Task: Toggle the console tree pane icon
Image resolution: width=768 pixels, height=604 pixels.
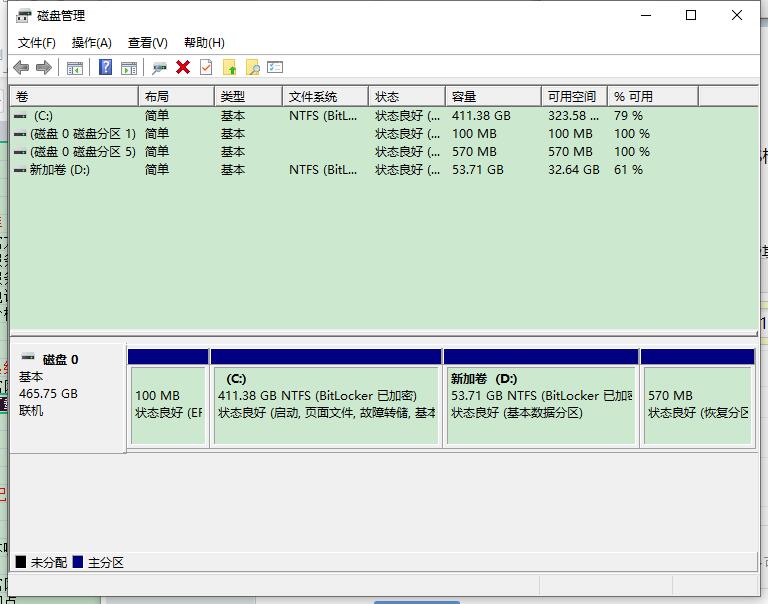Action: pyautogui.click(x=75, y=67)
